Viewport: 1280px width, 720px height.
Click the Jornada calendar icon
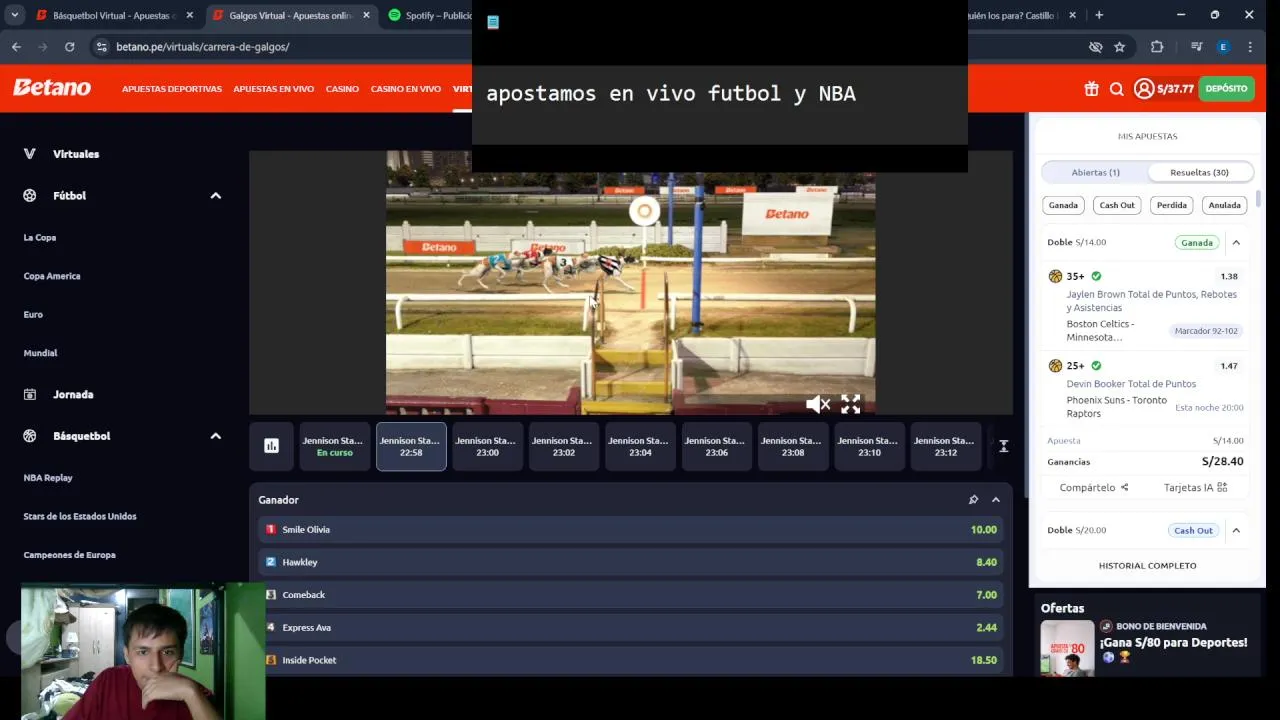(30, 395)
